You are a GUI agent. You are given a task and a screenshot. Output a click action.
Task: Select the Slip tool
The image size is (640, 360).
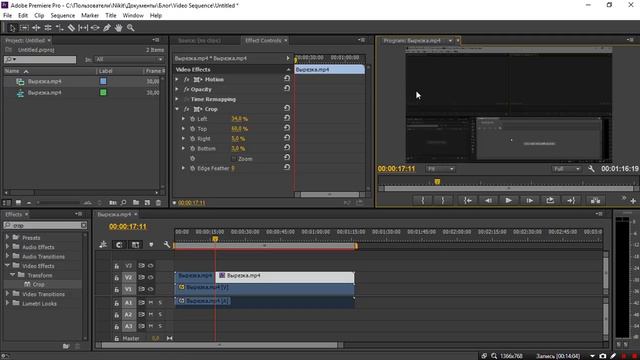click(83, 28)
